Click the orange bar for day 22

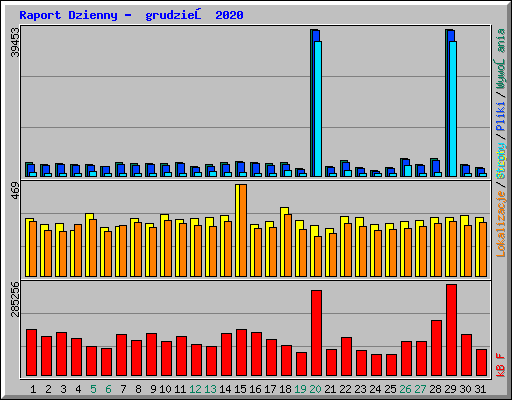pos(348,250)
